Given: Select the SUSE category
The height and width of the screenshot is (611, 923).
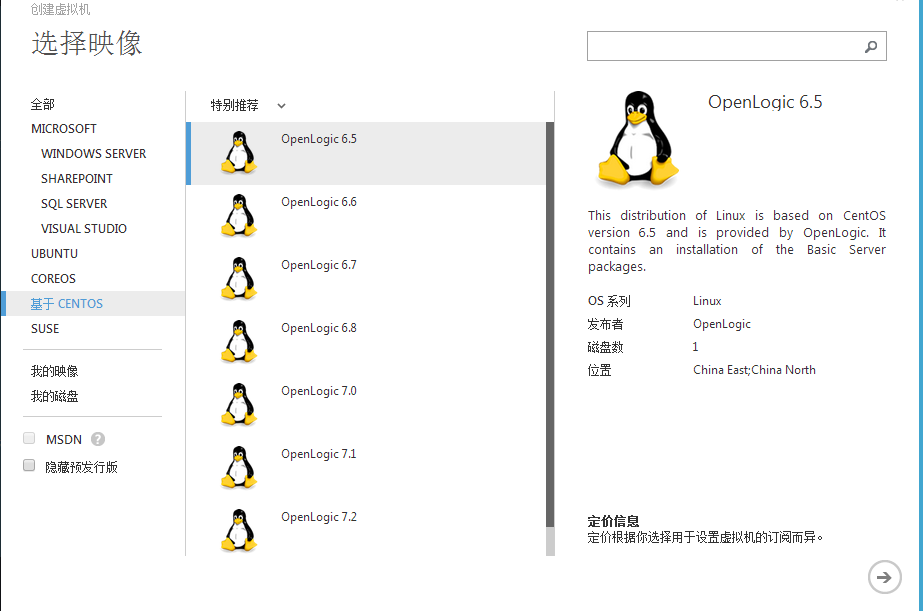Looking at the screenshot, I should click(45, 328).
